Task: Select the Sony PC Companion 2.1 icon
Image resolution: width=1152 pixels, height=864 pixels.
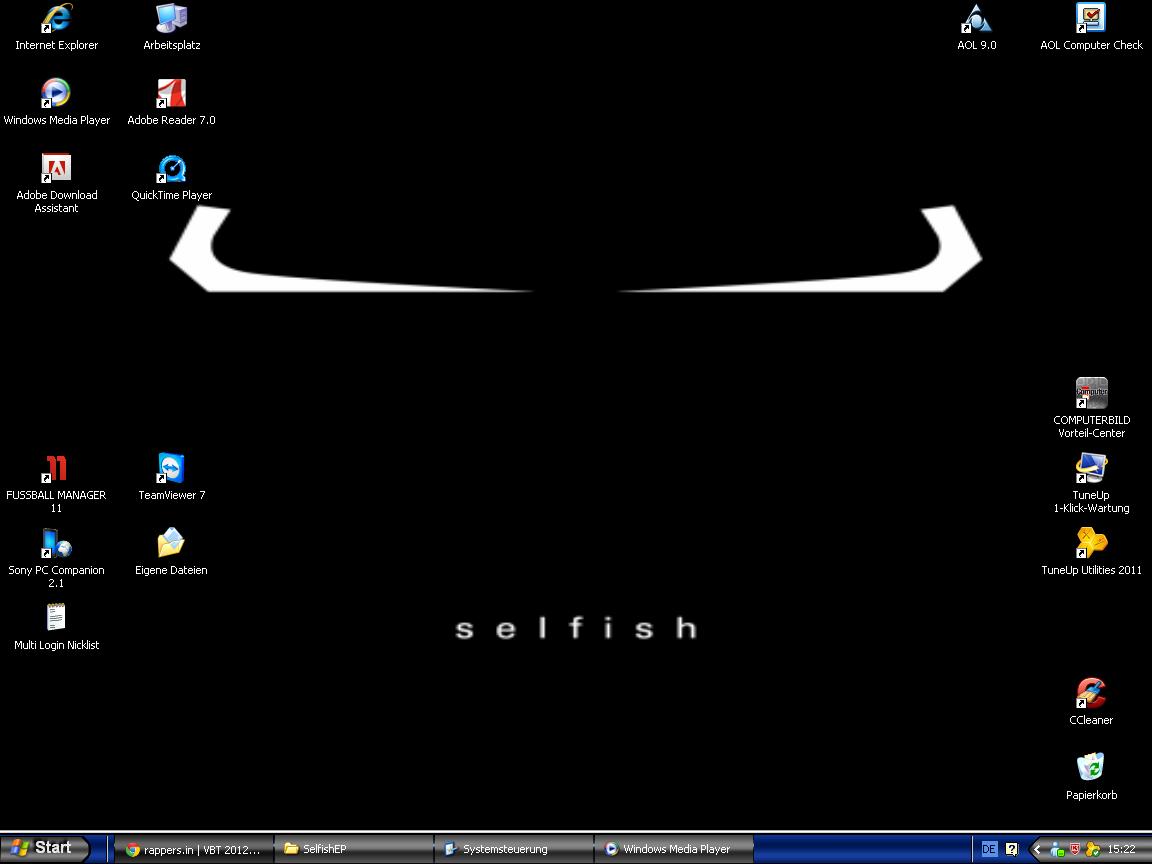Action: coord(56,544)
